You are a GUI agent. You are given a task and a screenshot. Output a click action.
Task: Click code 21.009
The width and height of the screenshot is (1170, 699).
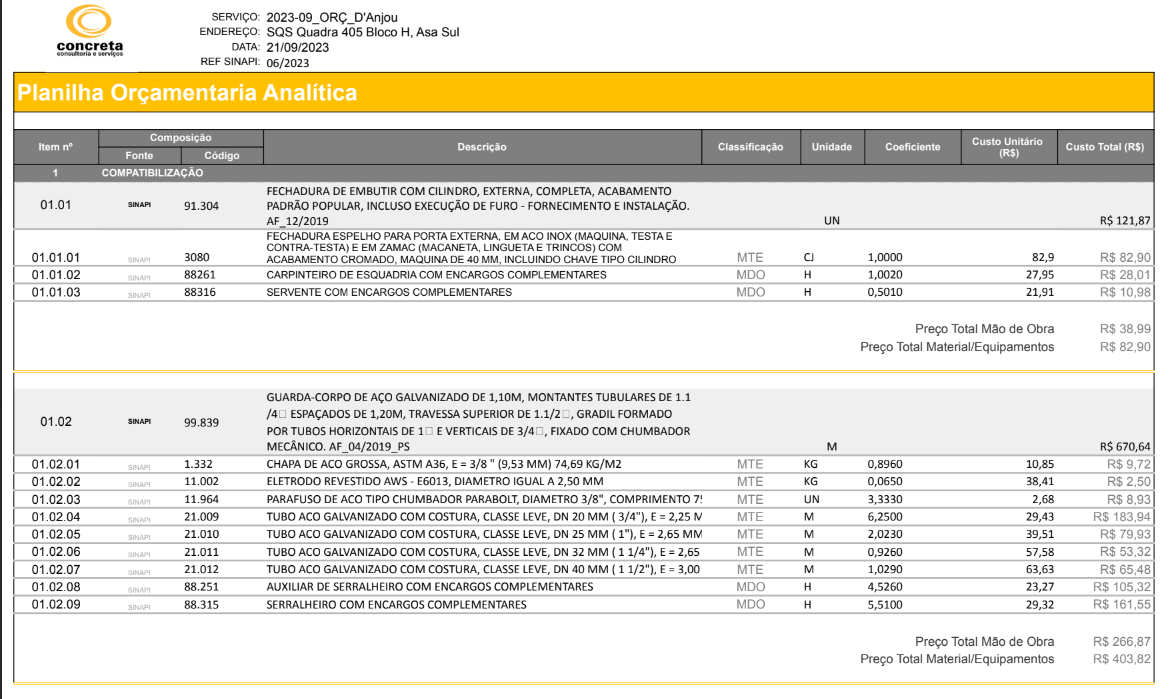(x=201, y=517)
